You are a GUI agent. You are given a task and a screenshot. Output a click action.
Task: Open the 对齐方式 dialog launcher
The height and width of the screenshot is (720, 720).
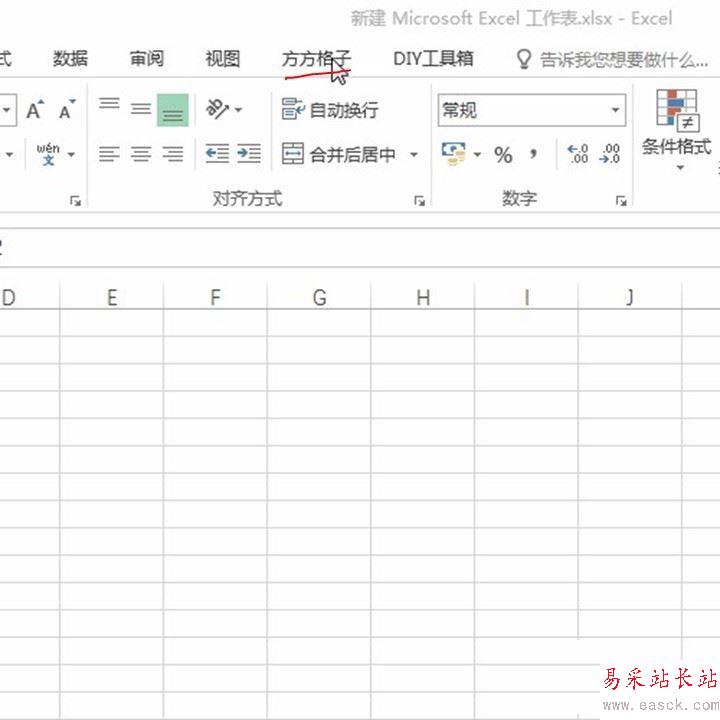click(419, 201)
